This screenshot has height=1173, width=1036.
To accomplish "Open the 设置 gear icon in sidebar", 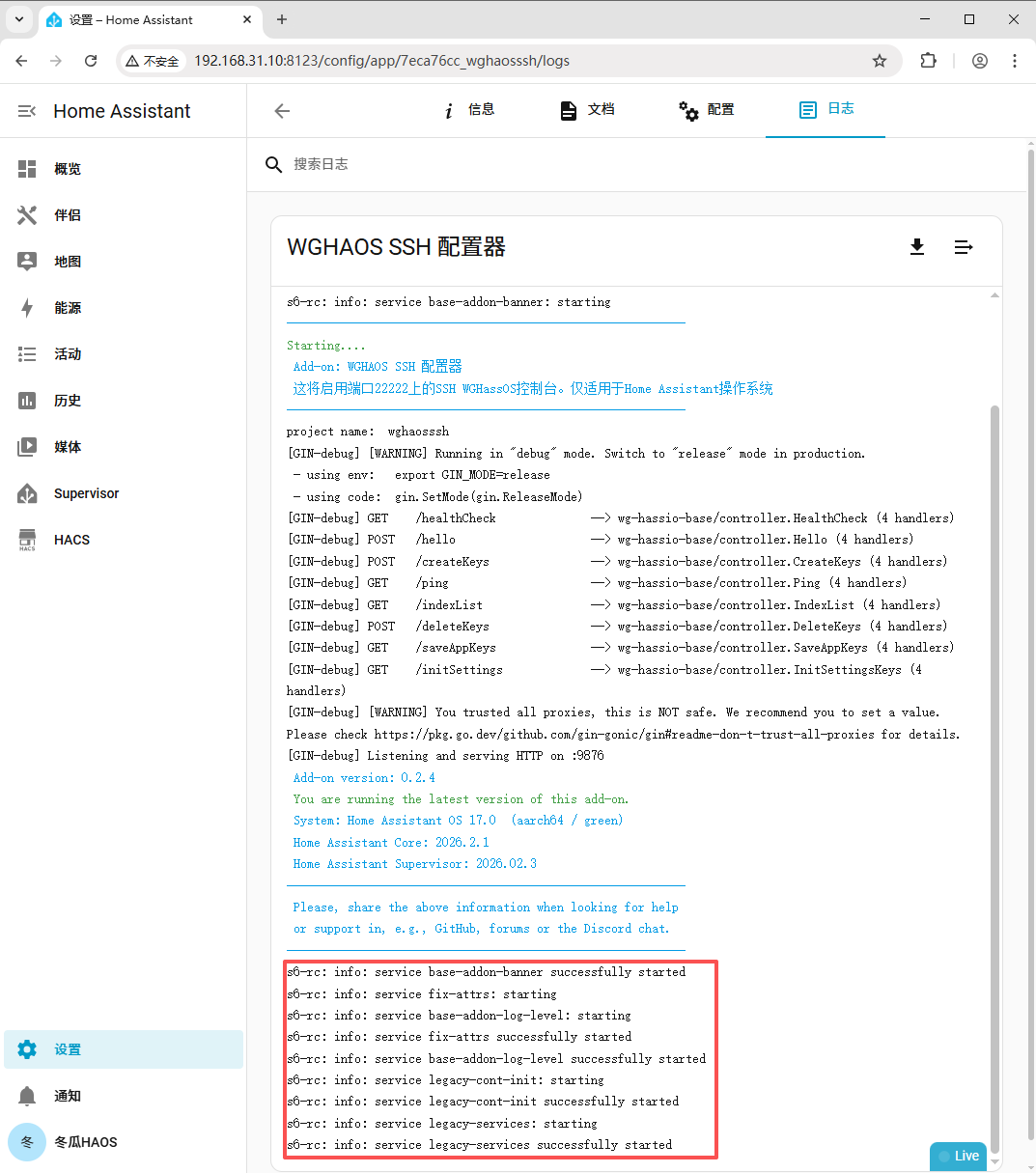I will [x=27, y=1049].
